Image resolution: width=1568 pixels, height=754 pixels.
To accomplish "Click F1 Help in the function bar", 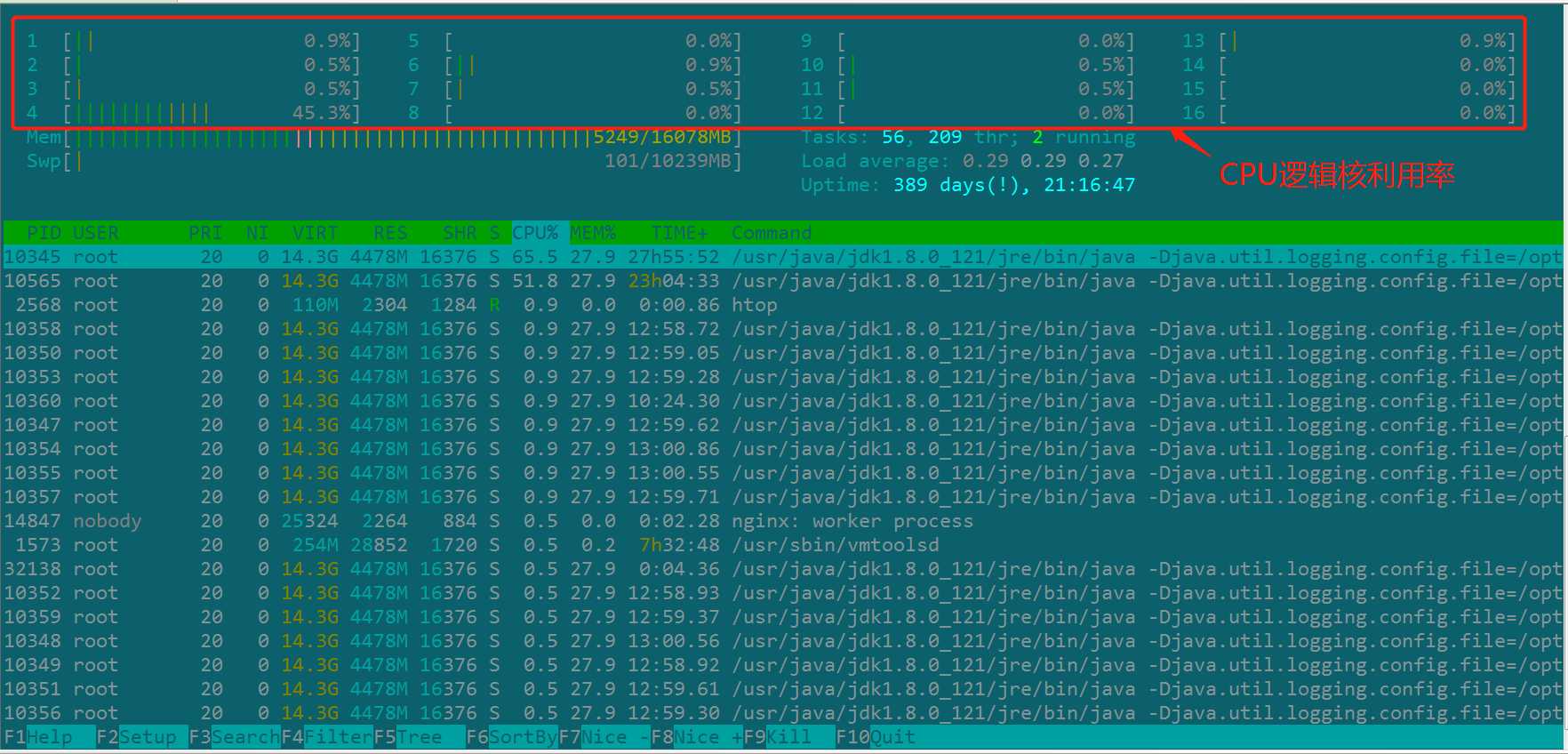I will pyautogui.click(x=49, y=737).
